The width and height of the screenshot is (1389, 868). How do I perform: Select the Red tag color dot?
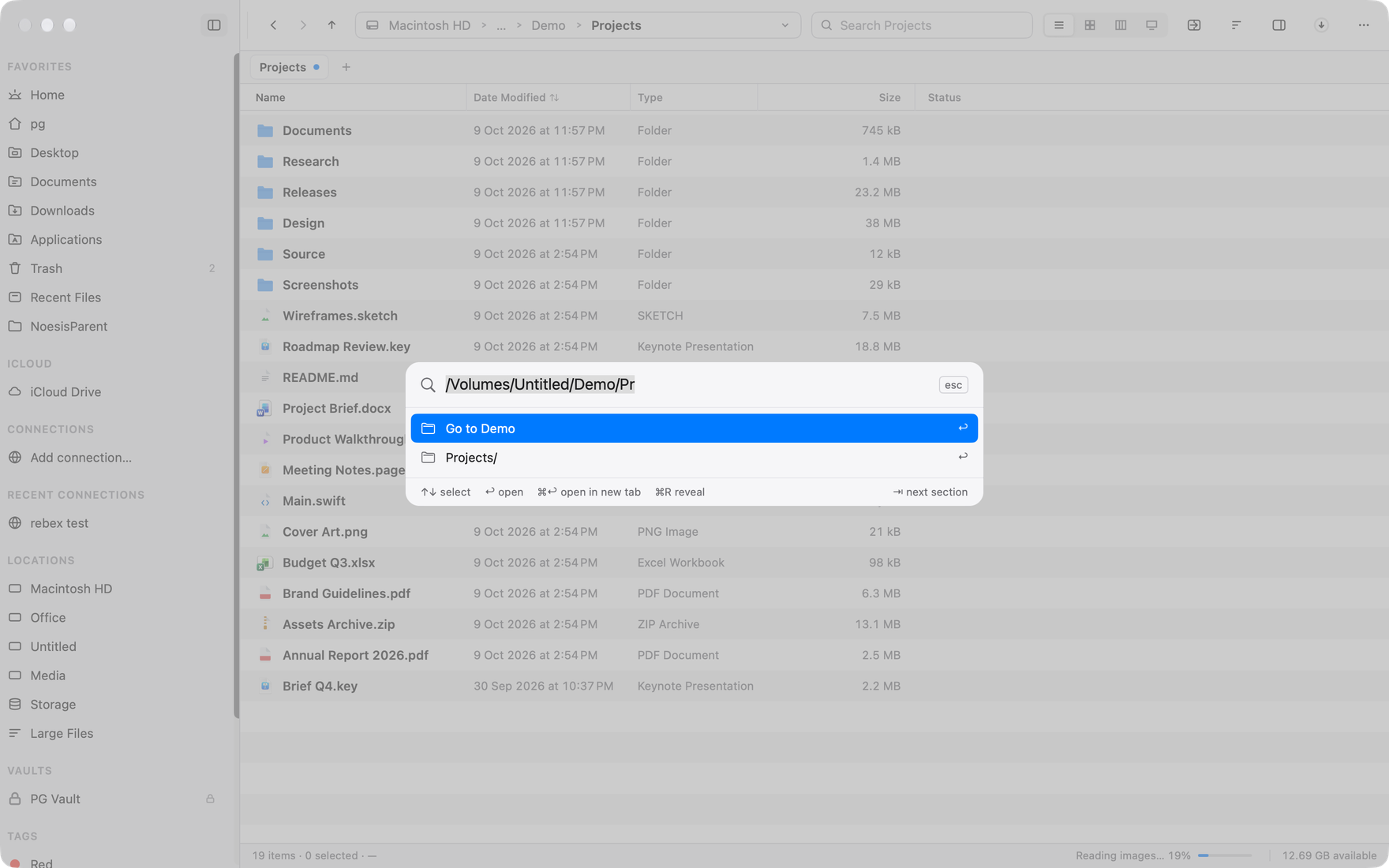15,863
